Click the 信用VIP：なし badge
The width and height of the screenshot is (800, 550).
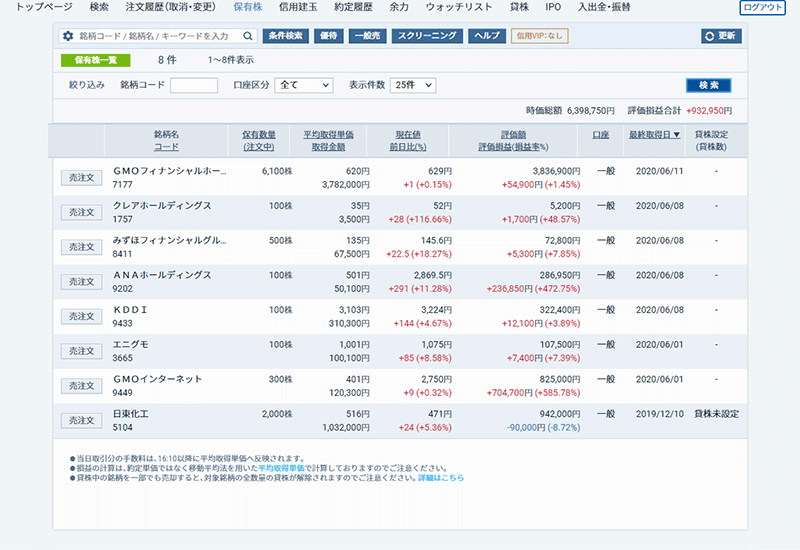(540, 36)
